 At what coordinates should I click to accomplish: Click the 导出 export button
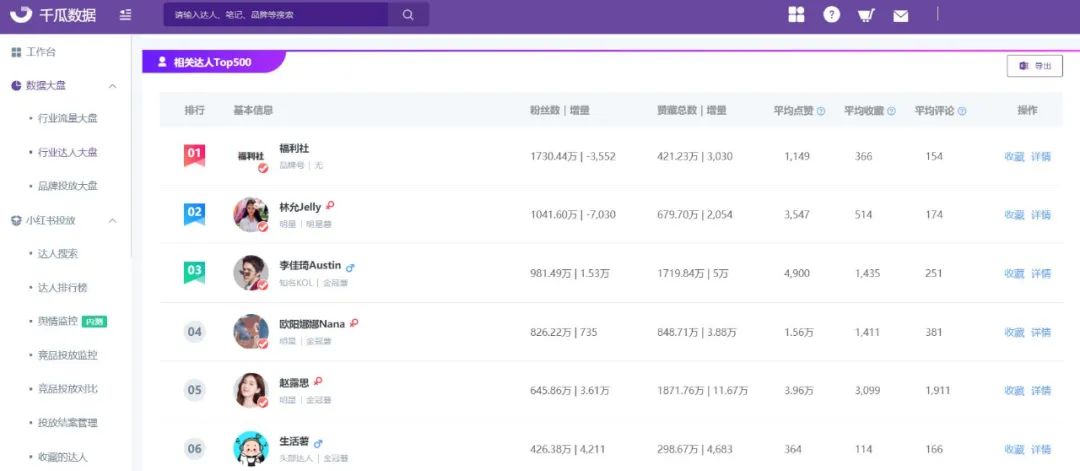coord(1035,66)
